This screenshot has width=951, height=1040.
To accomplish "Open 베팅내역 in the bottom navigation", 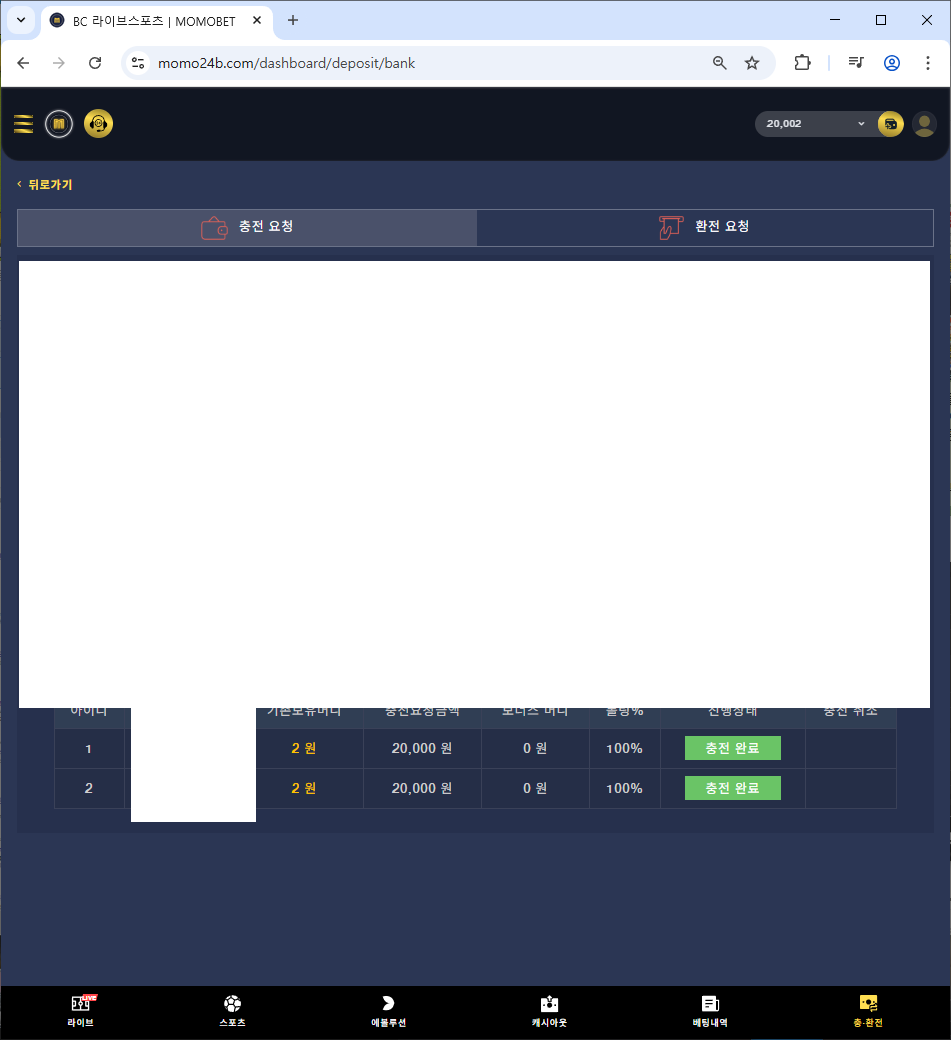I will [x=710, y=1011].
